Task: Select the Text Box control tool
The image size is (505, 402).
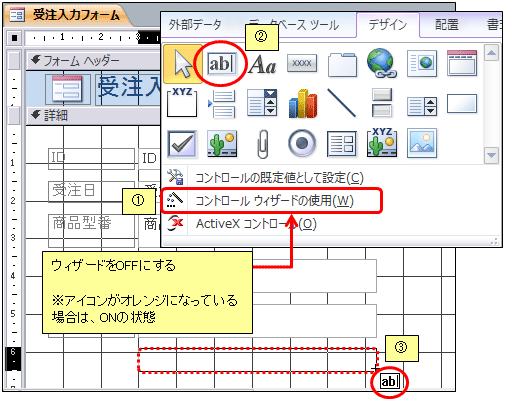Action: coord(222,63)
